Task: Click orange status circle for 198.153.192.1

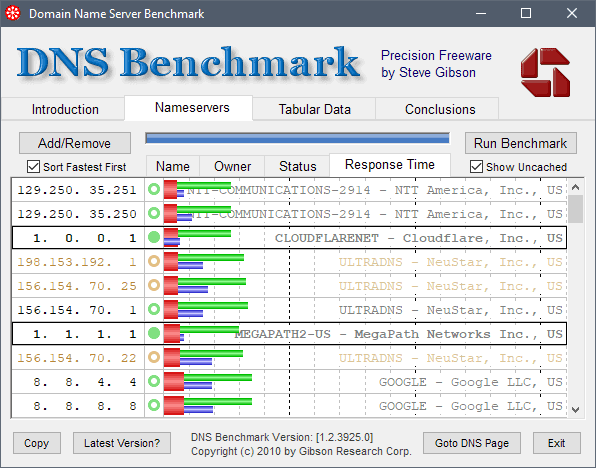Action: pos(154,261)
